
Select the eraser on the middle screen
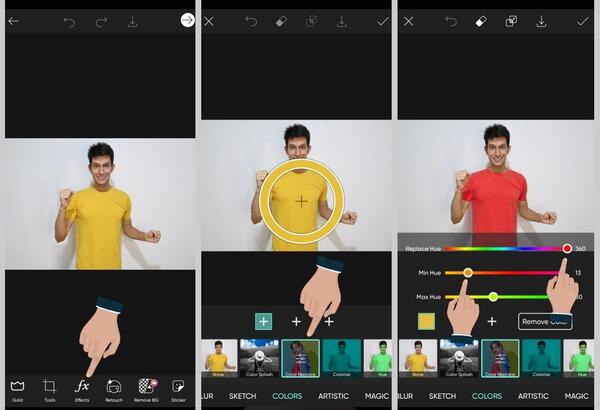[x=281, y=21]
